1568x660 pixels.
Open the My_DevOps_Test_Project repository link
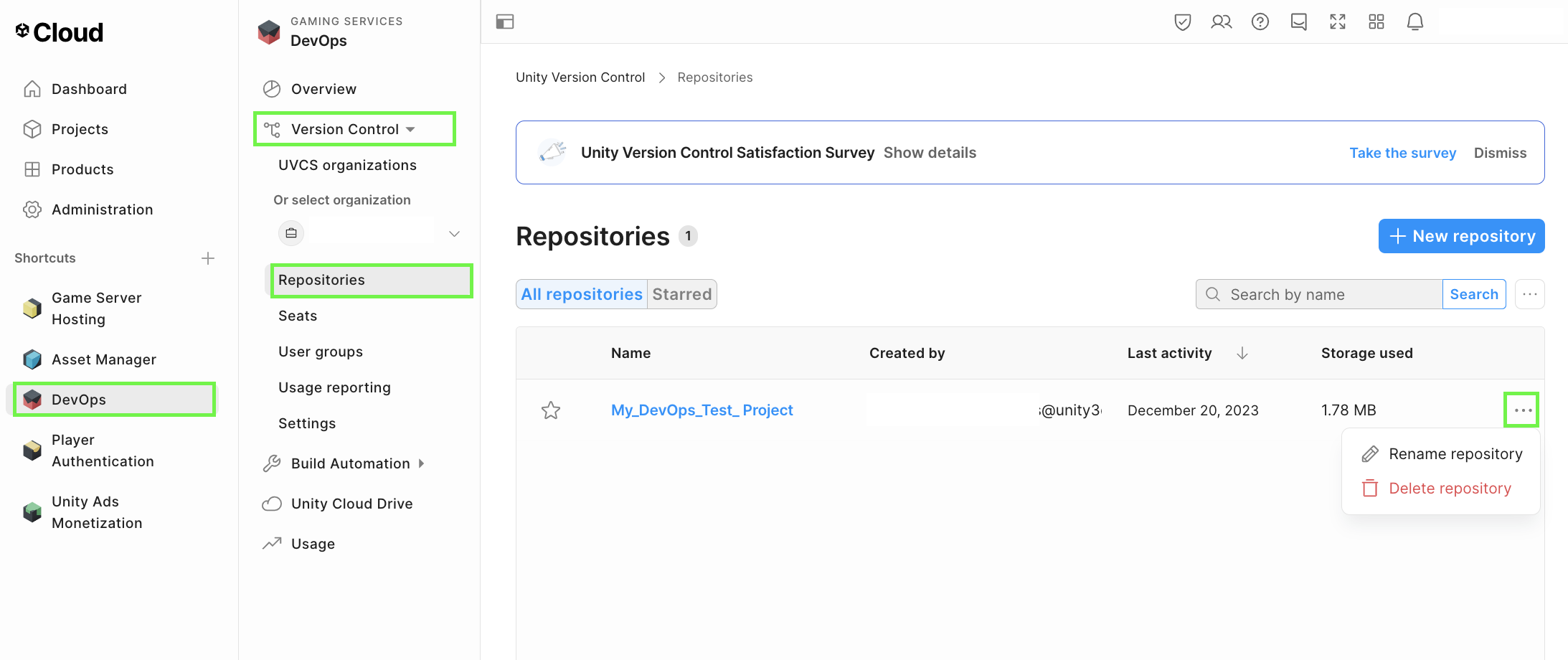pyautogui.click(x=702, y=410)
